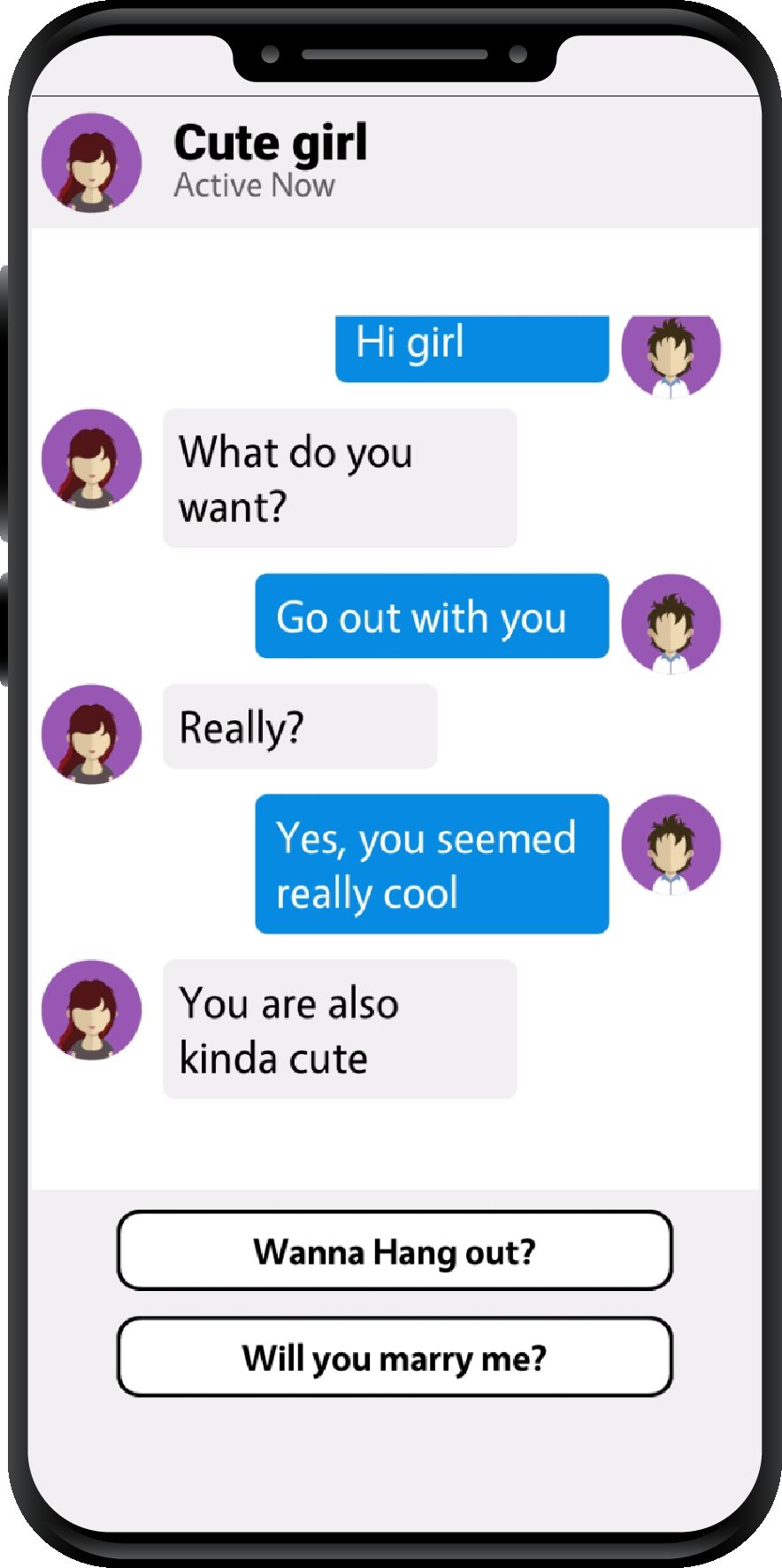Open the 'Cute girl' contact name
The width and height of the screenshot is (782, 1568).
coord(270,143)
